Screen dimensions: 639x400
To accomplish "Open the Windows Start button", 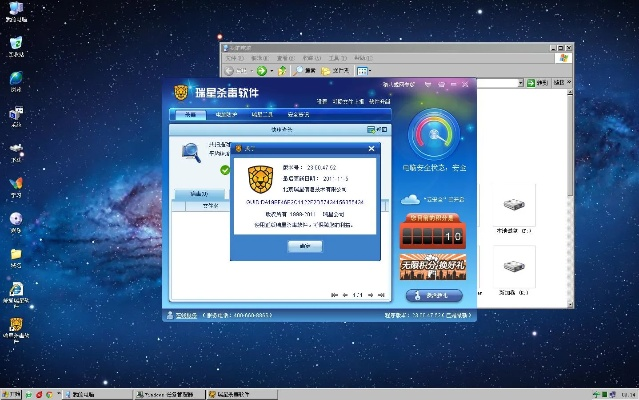I will 11,394.
